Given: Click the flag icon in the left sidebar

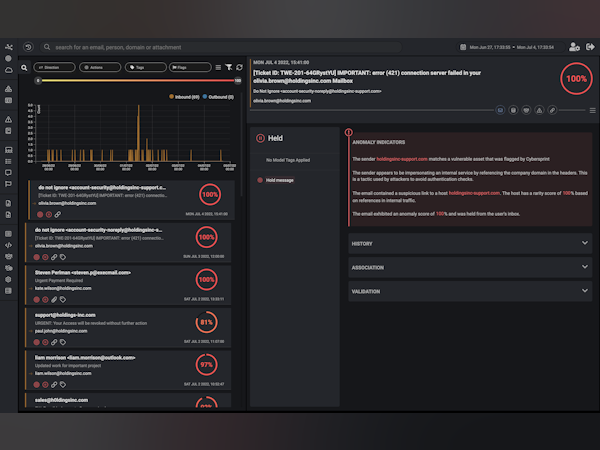Looking at the screenshot, I should pos(8,184).
